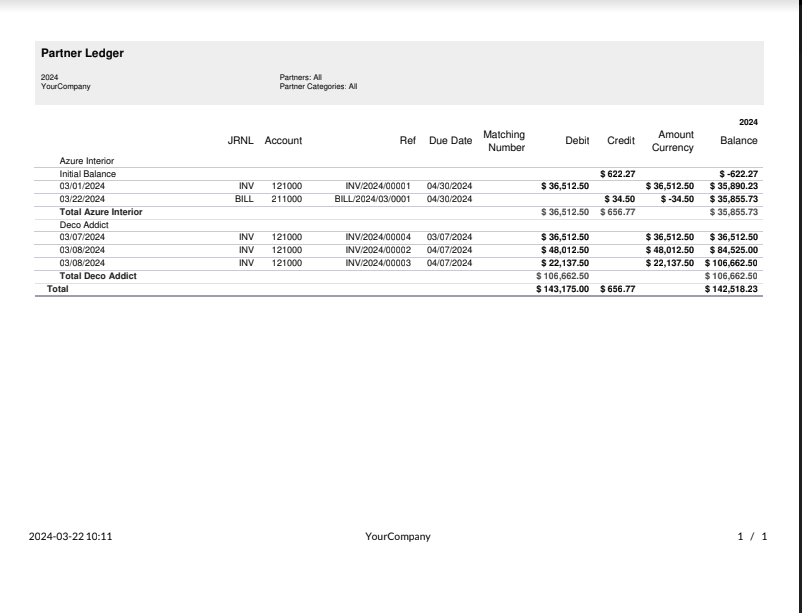Click reference BILL/2024/03/0001
Screen dimensions: 802x613
pos(372,199)
